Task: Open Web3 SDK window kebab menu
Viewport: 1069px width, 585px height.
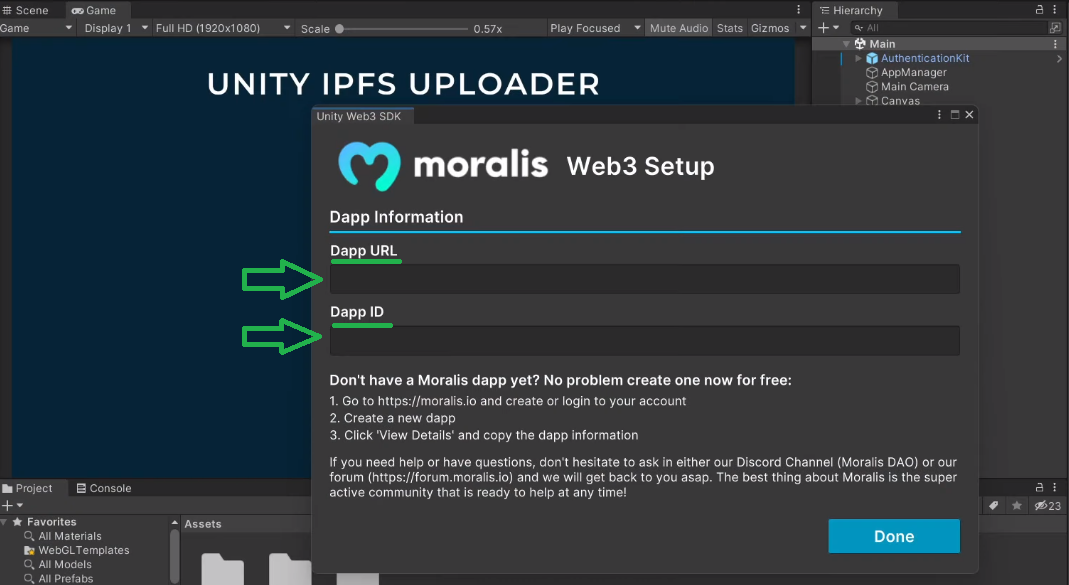Action: click(x=939, y=115)
